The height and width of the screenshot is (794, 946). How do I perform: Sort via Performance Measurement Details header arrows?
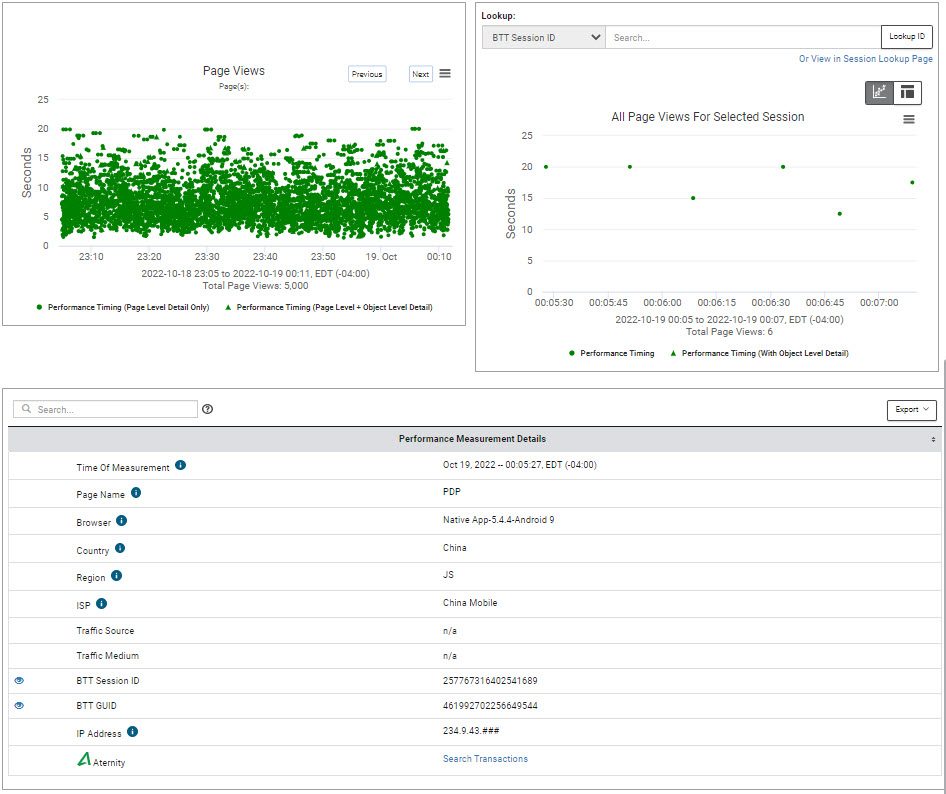933,439
